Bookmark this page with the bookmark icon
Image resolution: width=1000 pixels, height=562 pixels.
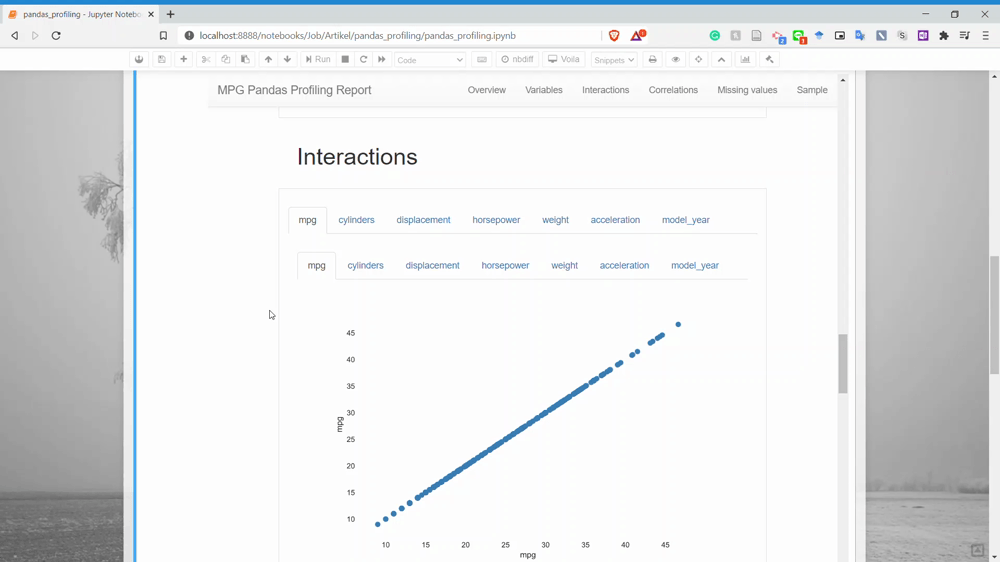coord(163,36)
